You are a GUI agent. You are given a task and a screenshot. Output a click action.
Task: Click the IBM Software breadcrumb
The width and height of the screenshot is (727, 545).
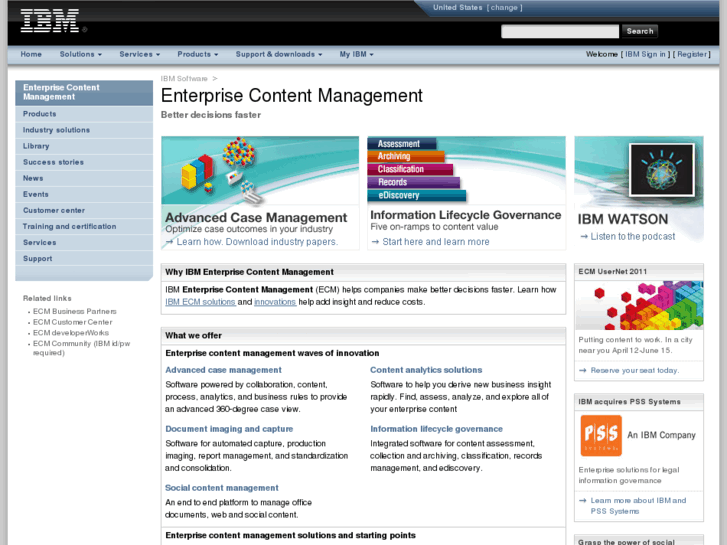pos(184,78)
